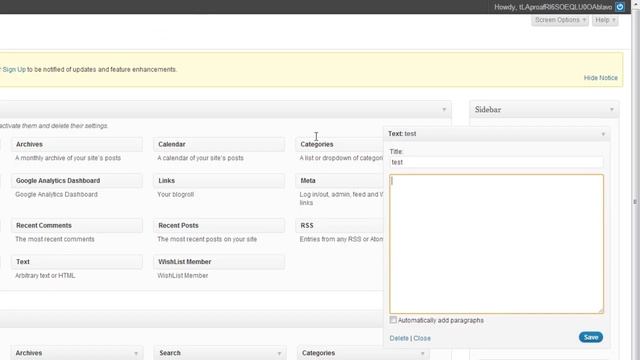Click the Delete link in Text widget
Viewport: 640px width, 360px height.
(x=399, y=338)
